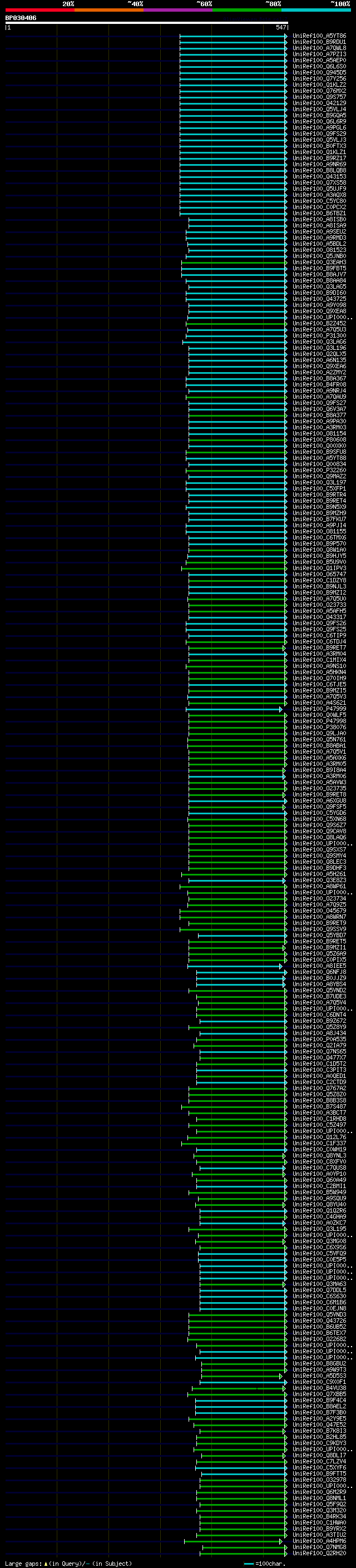
Task: Click the red ~20% identity legend bar
Action: point(39,10)
